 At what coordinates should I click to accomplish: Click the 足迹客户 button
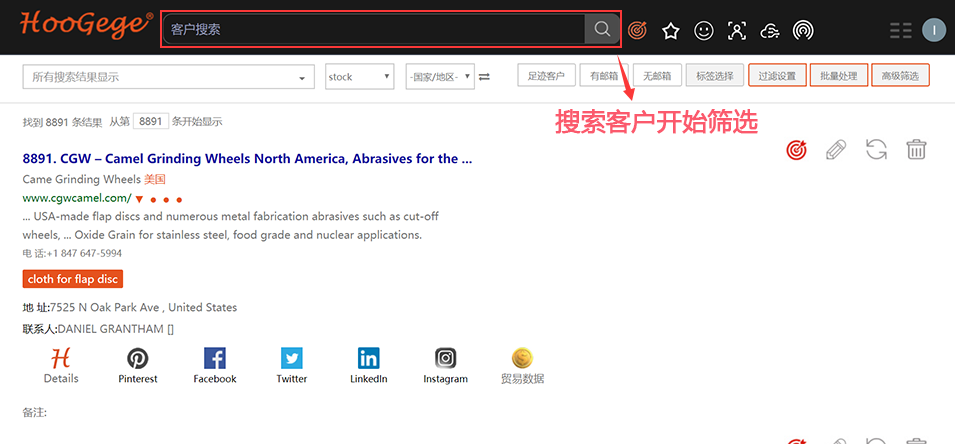point(546,76)
